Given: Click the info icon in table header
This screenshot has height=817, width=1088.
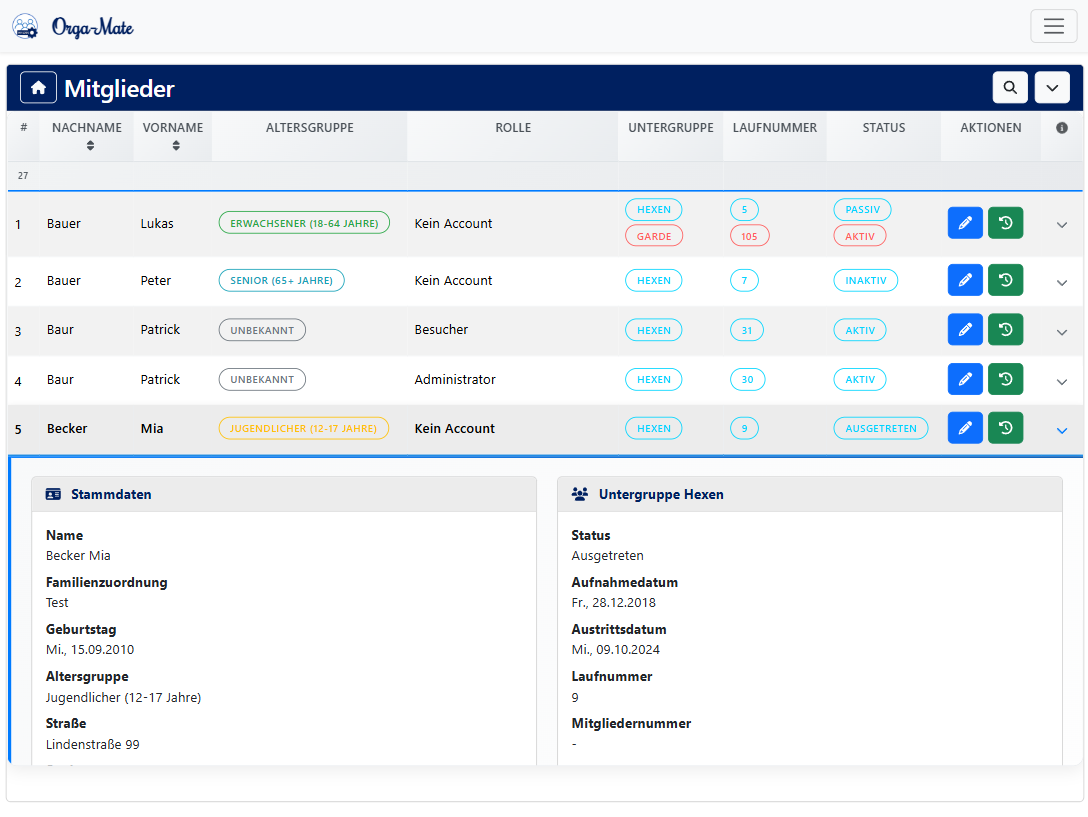Looking at the screenshot, I should 1062,128.
